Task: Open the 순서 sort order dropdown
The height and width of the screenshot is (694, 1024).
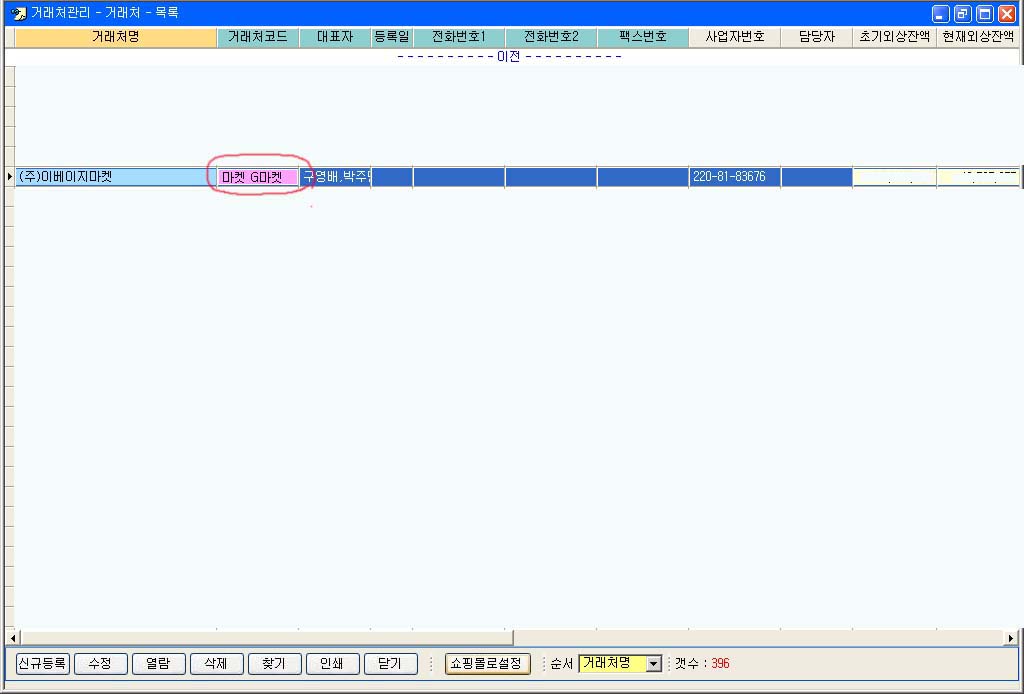Action: pos(653,664)
